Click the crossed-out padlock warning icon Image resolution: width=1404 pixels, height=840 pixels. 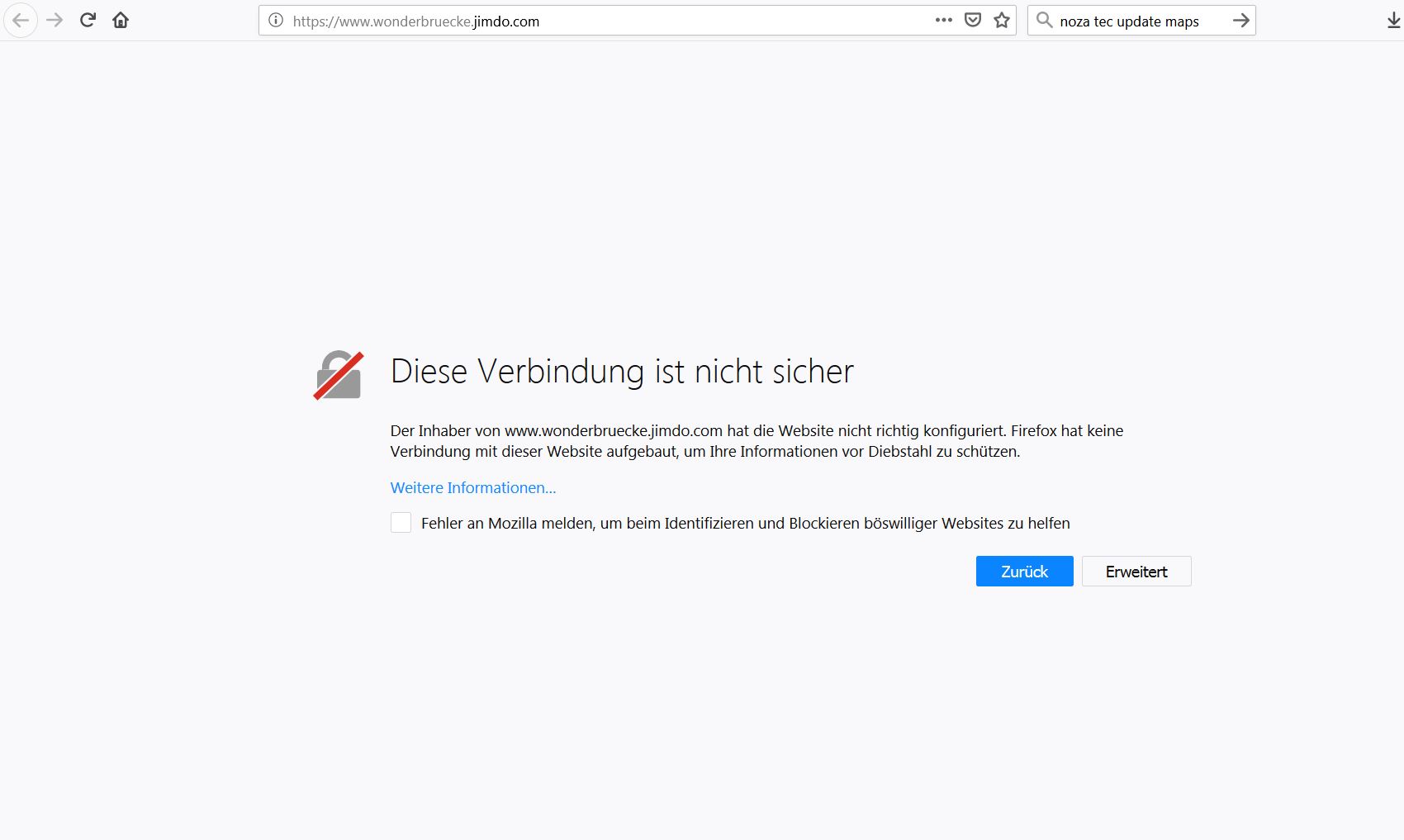point(339,375)
